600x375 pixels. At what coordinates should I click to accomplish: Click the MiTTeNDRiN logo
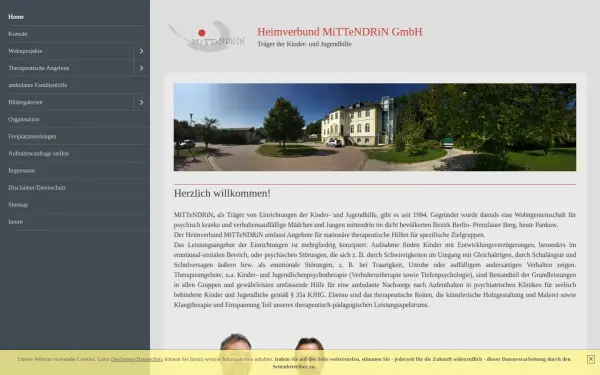point(207,36)
